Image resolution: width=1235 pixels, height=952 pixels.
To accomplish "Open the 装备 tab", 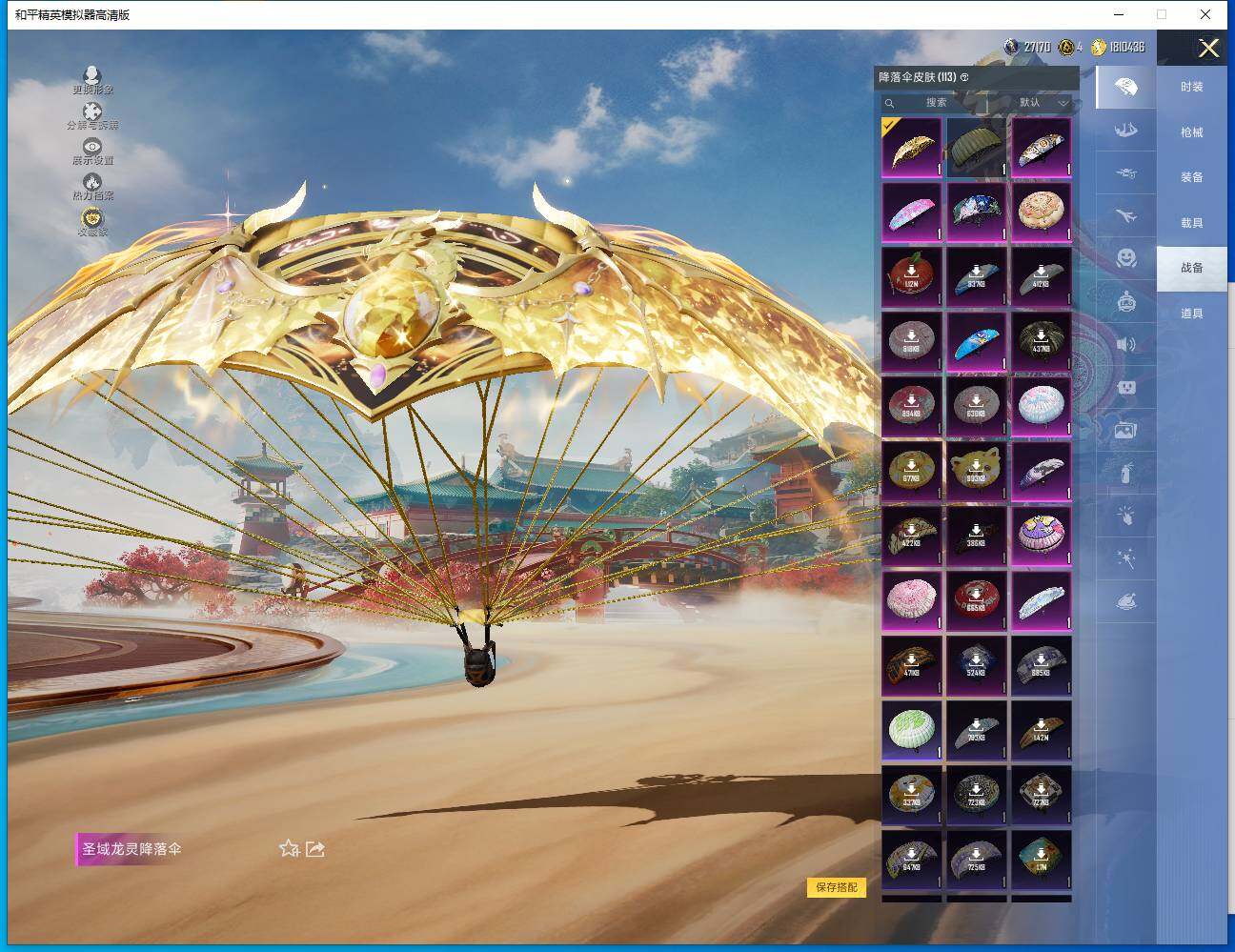I will pos(1192,177).
